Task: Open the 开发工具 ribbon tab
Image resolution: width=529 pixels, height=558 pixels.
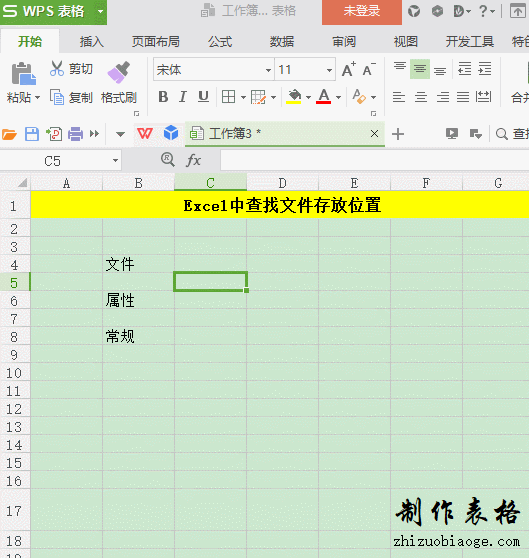Action: [x=470, y=42]
